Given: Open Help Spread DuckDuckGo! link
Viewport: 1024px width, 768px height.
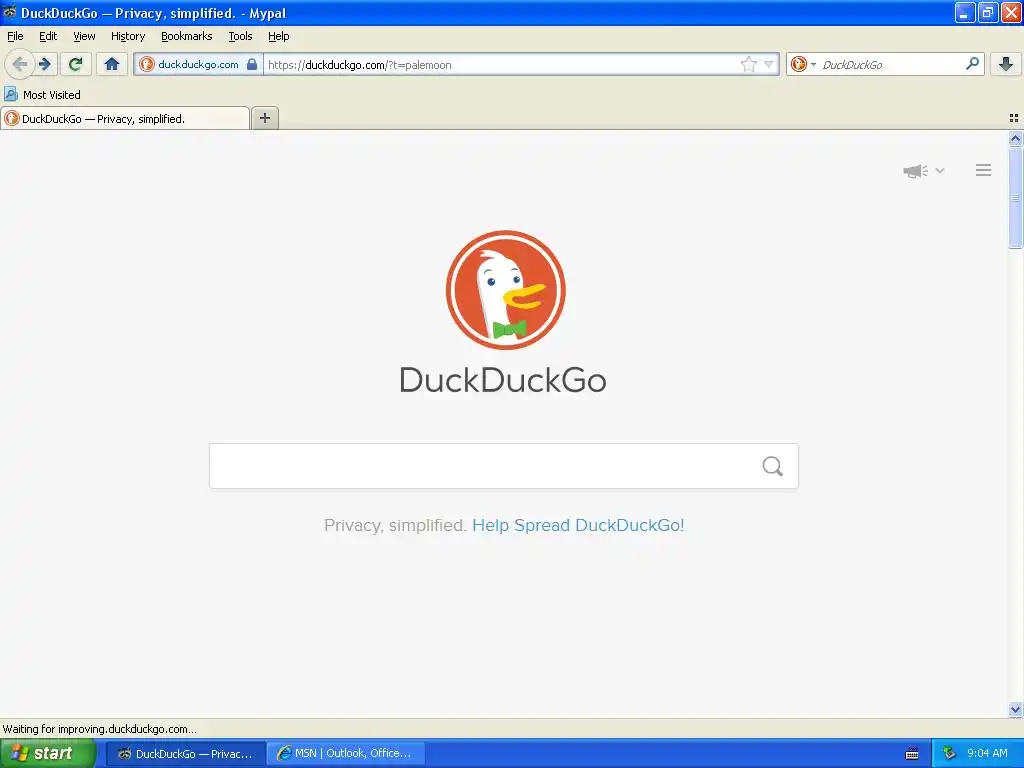Looking at the screenshot, I should (x=578, y=525).
